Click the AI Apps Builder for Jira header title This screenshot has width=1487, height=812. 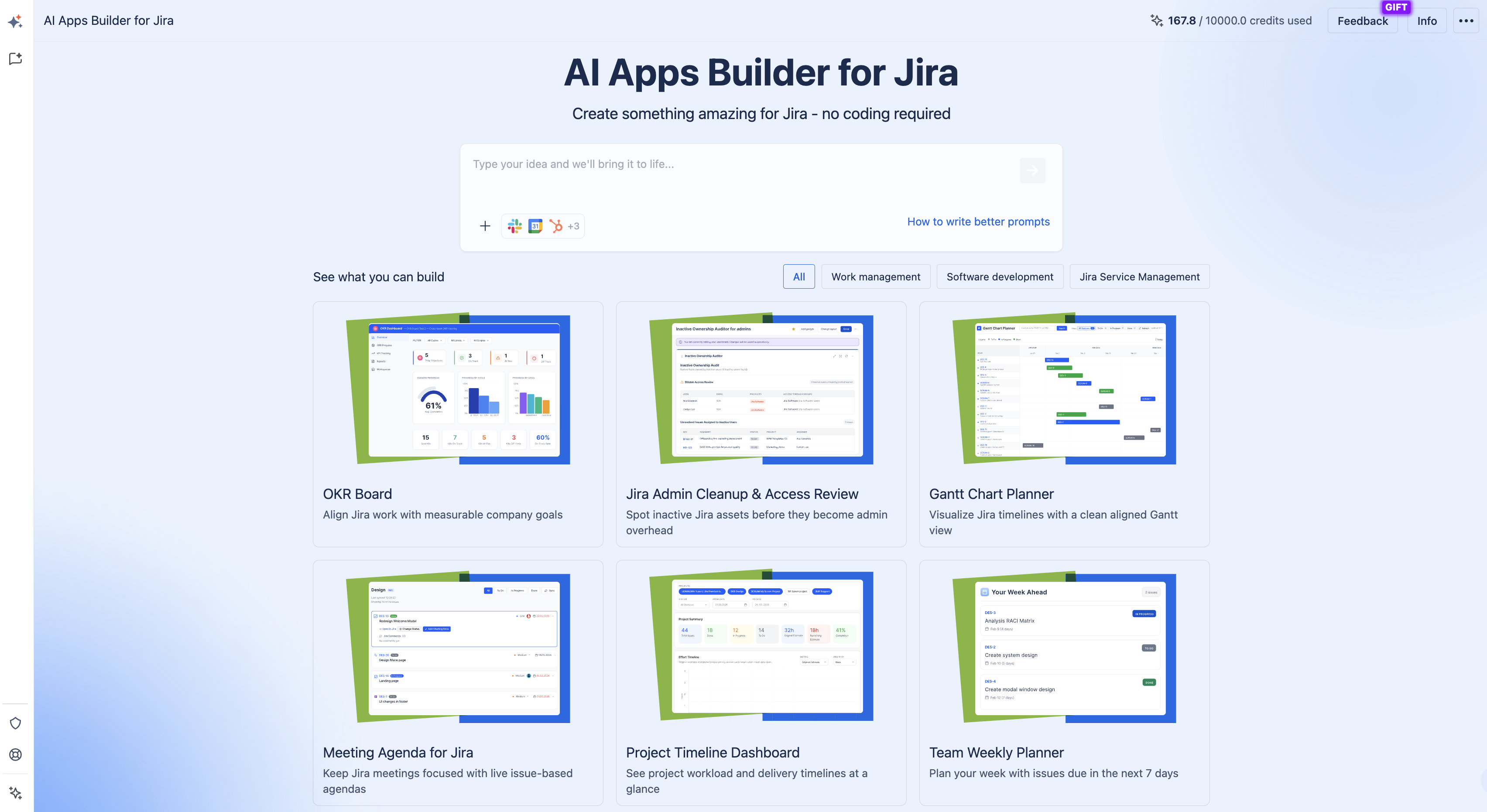(x=109, y=21)
